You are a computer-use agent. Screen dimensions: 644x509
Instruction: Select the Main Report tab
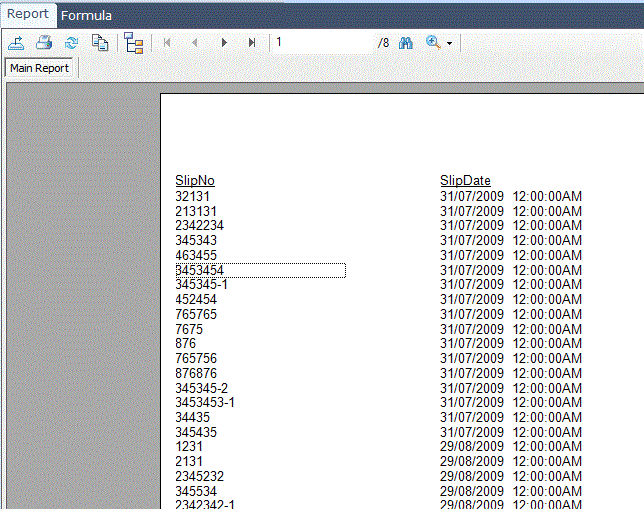coord(40,68)
